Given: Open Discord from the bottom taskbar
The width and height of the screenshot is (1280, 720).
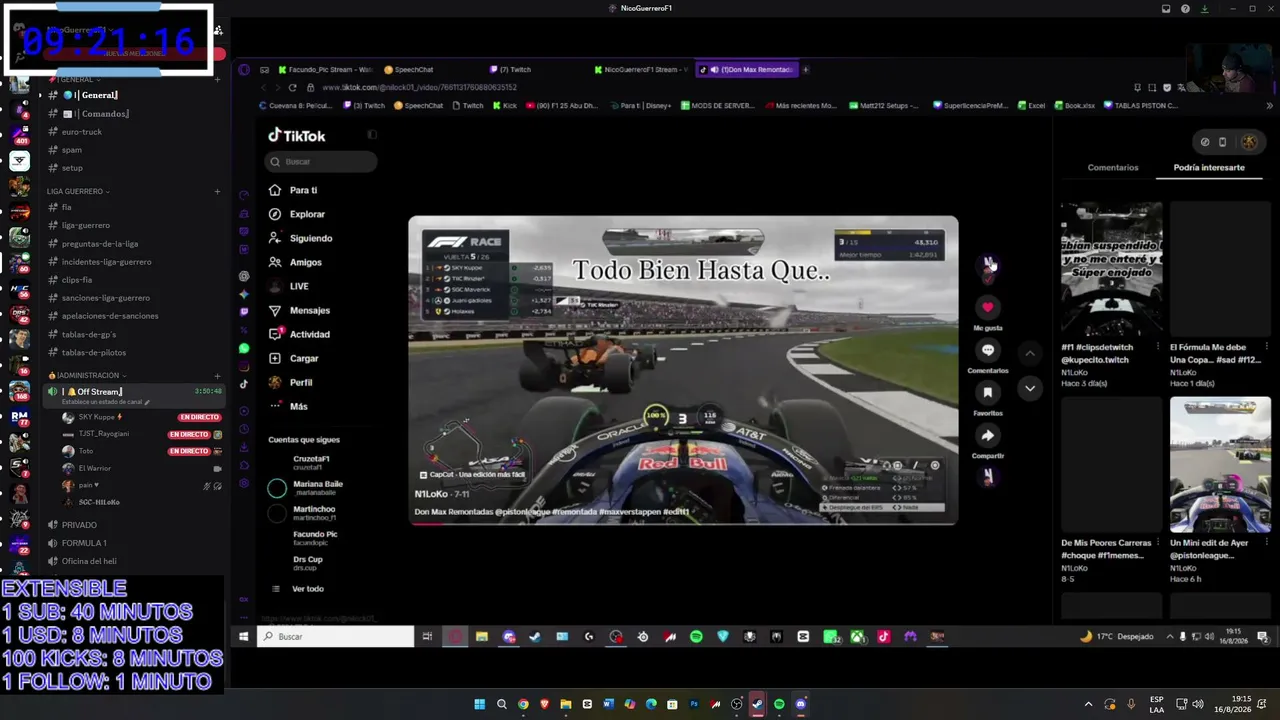Looking at the screenshot, I should (800, 704).
